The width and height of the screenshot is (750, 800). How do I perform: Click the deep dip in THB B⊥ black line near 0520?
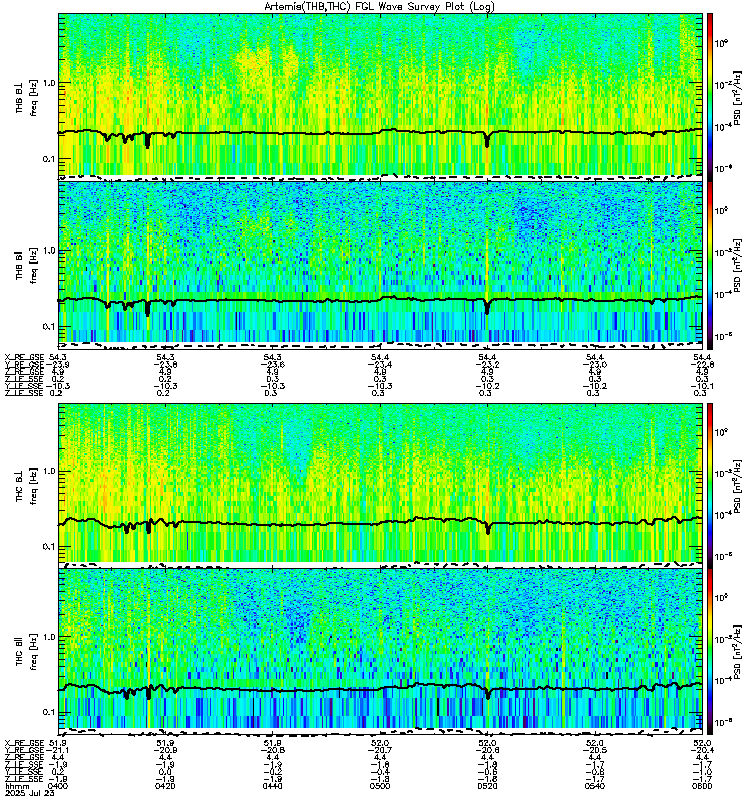point(487,140)
